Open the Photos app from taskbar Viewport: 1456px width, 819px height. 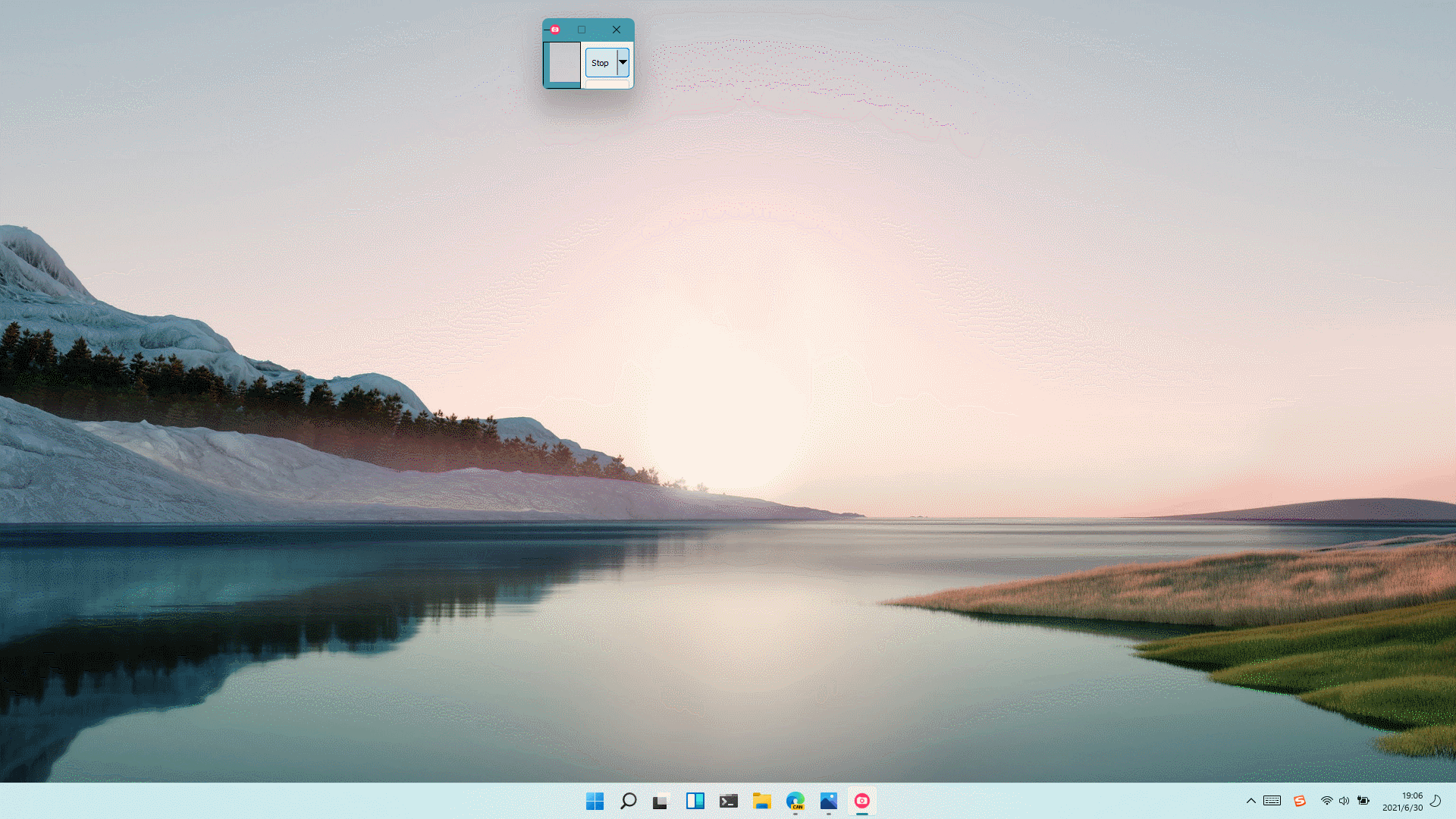pos(828,801)
